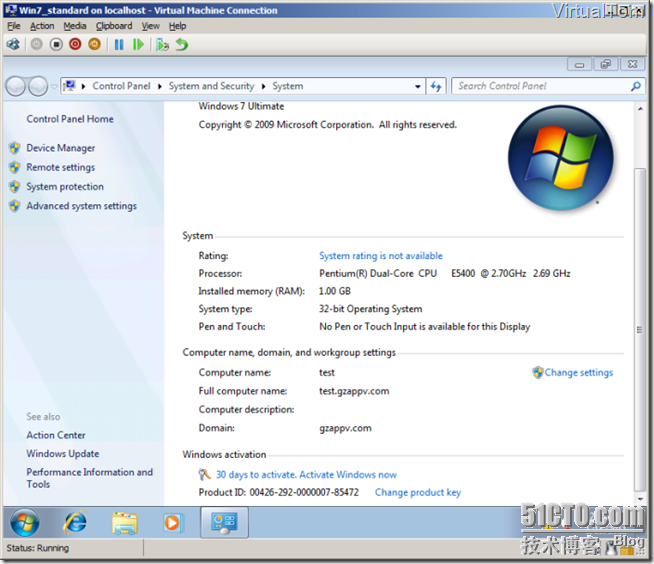Open Control Panel Home

70,119
